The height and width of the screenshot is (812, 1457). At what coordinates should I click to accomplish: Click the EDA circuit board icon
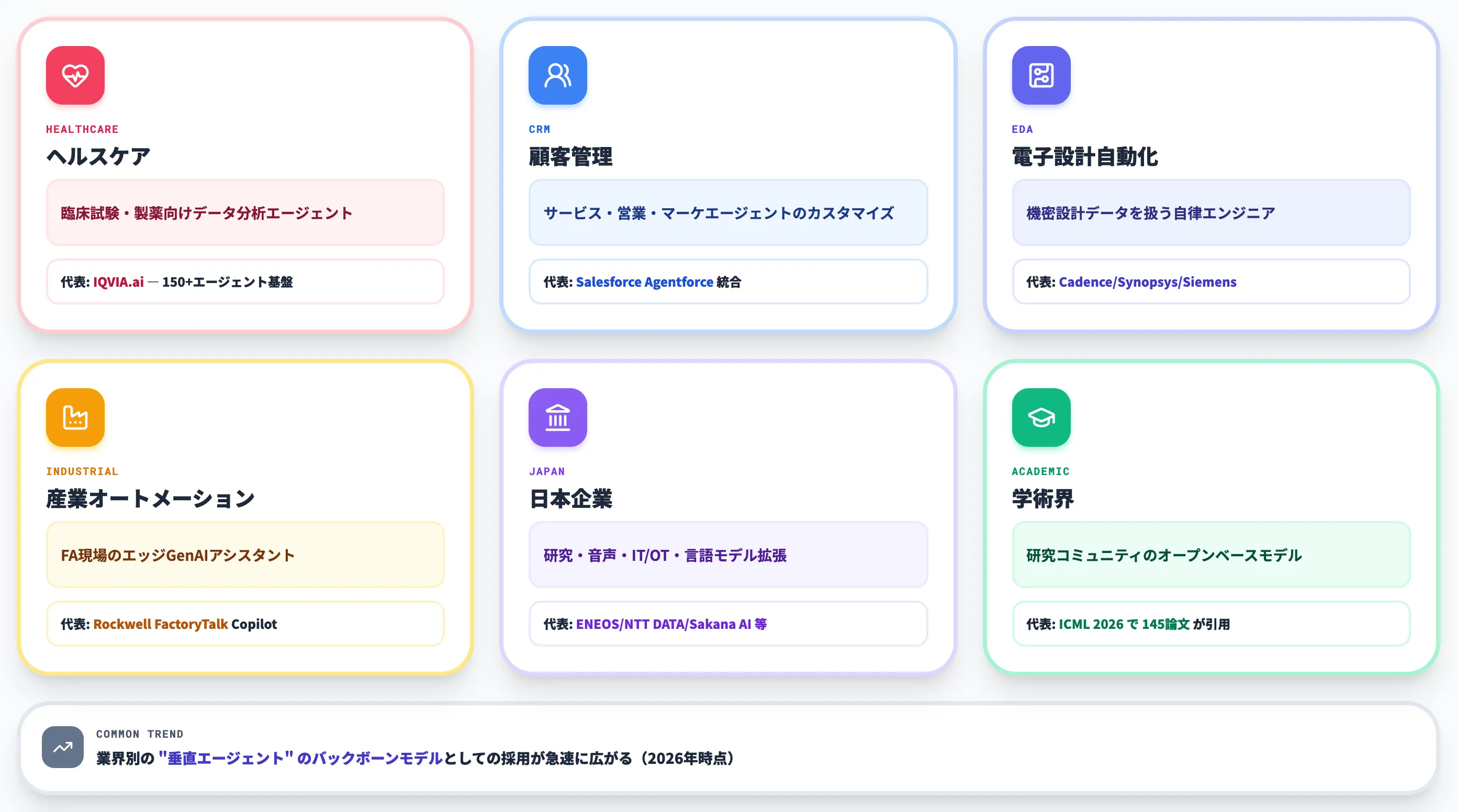(x=1041, y=75)
